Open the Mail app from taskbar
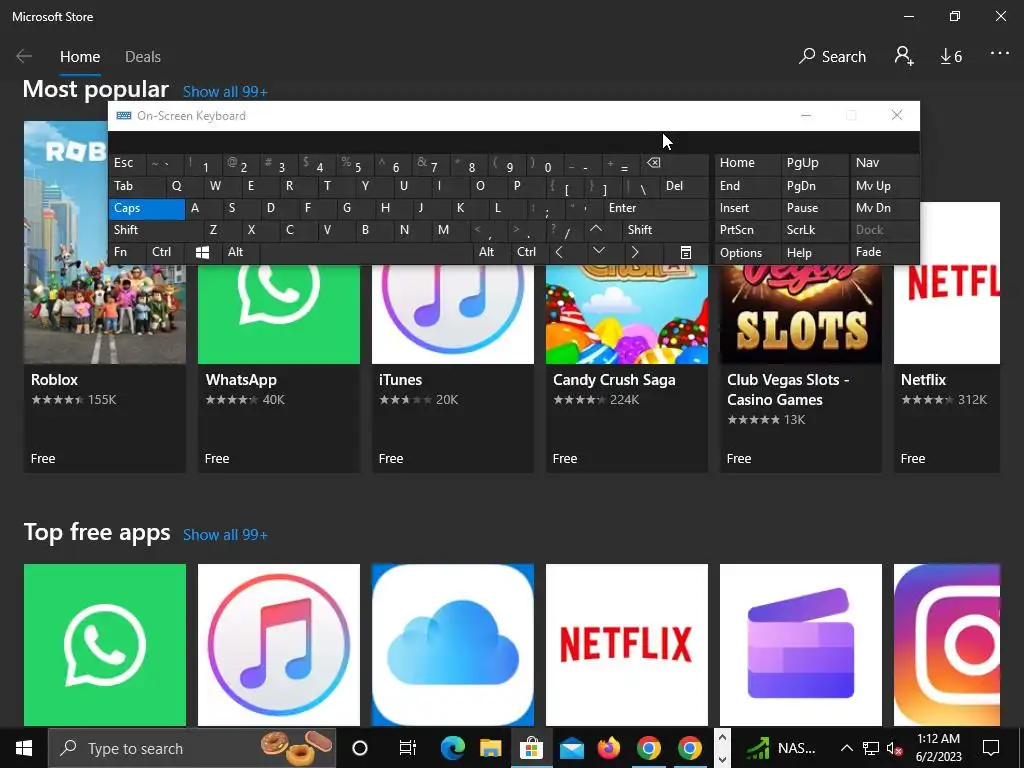 tap(571, 748)
